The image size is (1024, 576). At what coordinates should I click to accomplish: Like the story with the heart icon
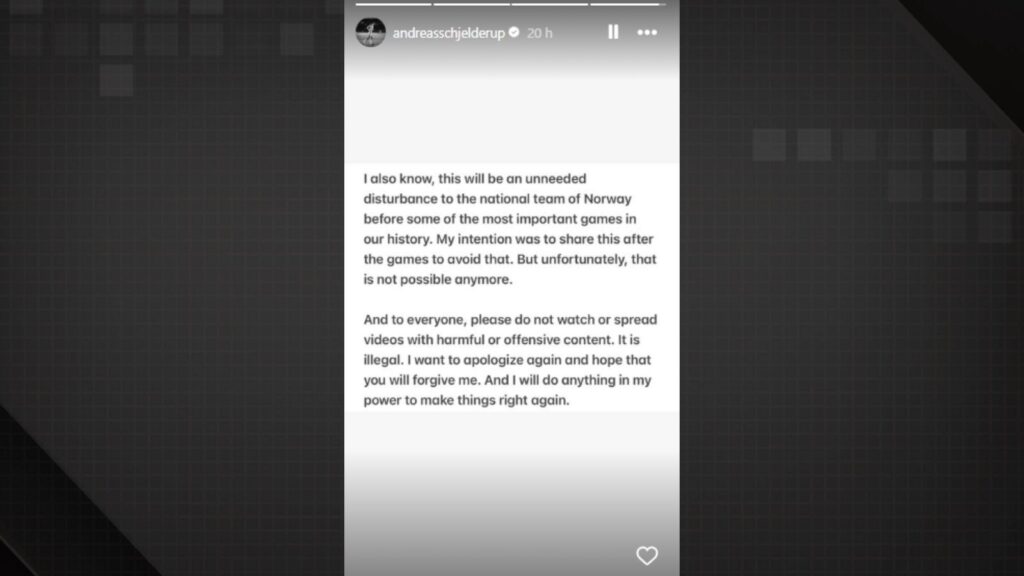tap(647, 555)
